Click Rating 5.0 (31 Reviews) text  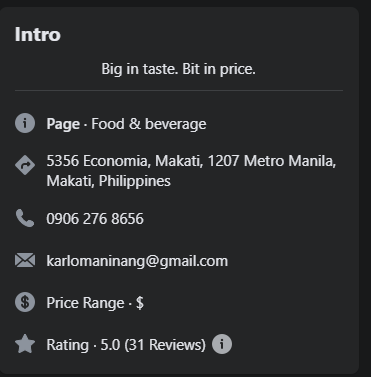point(126,345)
